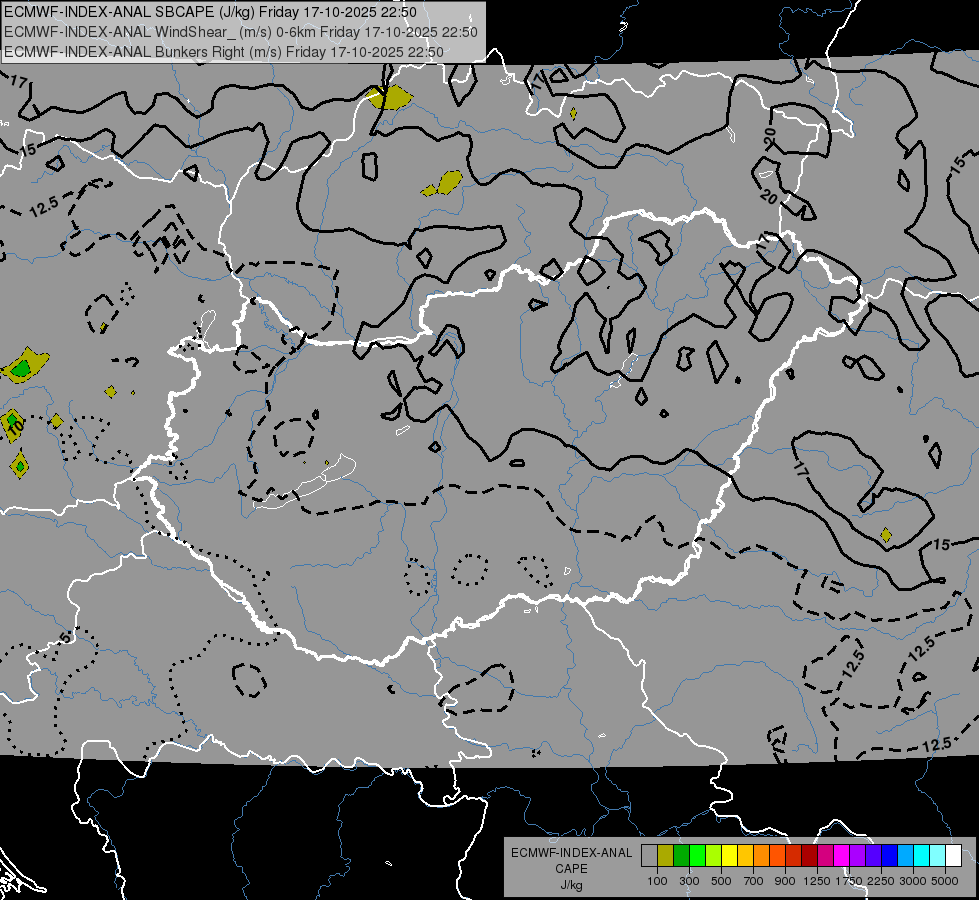This screenshot has width=979, height=900.
Task: Click the sky blue legend swatch
Action: pyautogui.click(x=905, y=856)
